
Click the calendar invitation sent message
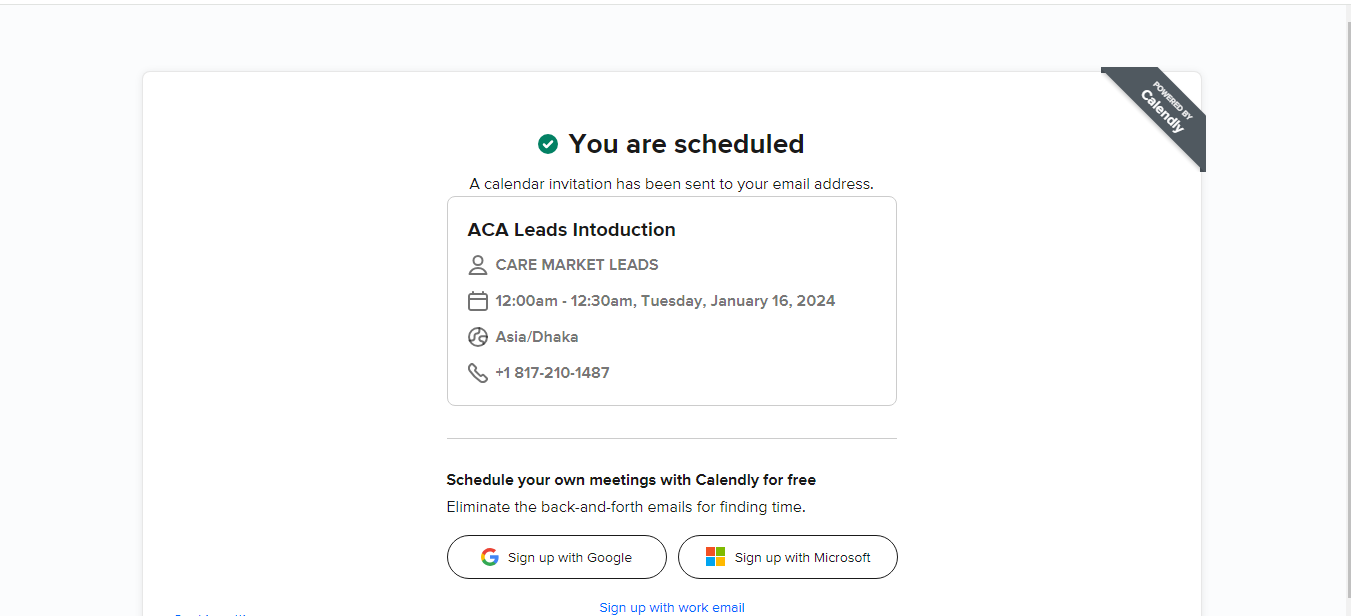click(672, 184)
